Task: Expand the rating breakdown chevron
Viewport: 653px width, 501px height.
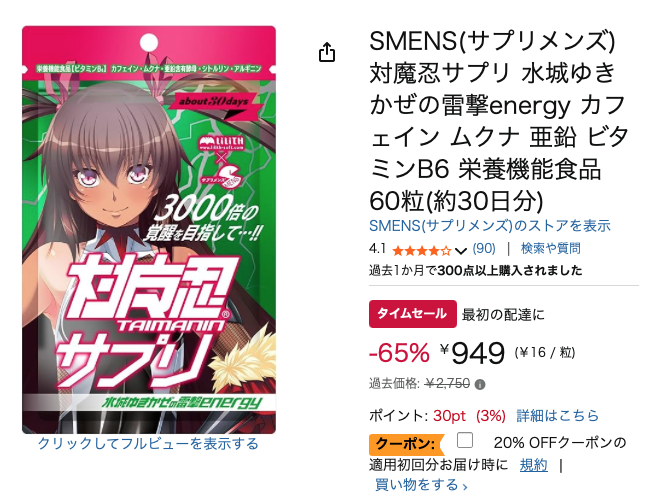Action: pos(461,251)
